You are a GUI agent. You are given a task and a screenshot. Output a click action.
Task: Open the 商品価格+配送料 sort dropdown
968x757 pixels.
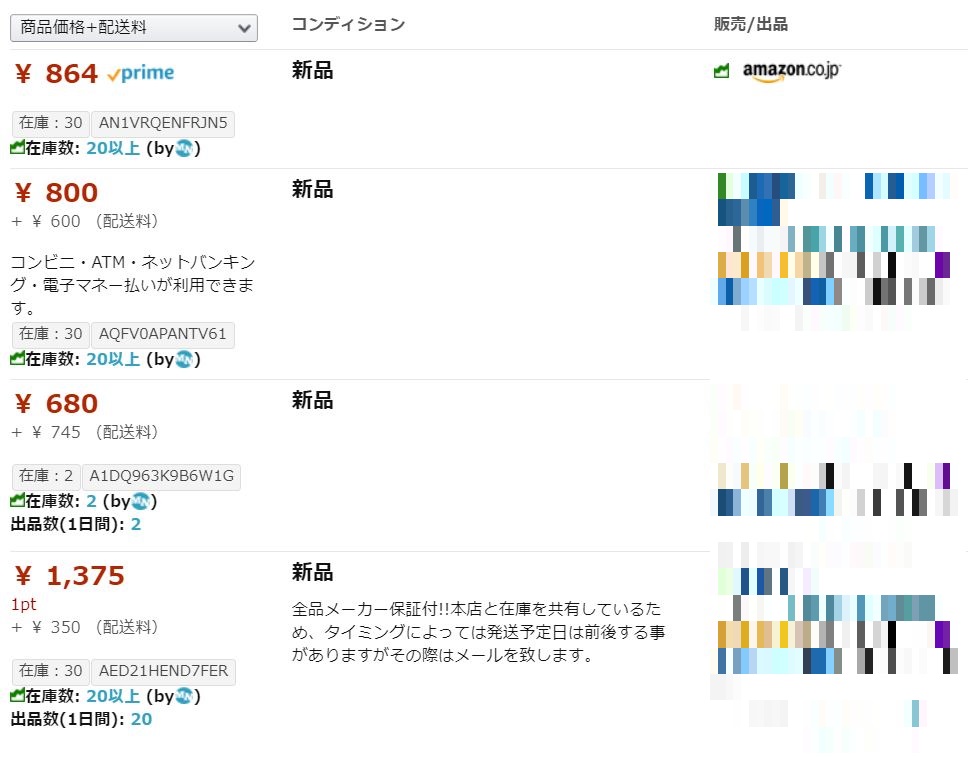pos(133,28)
